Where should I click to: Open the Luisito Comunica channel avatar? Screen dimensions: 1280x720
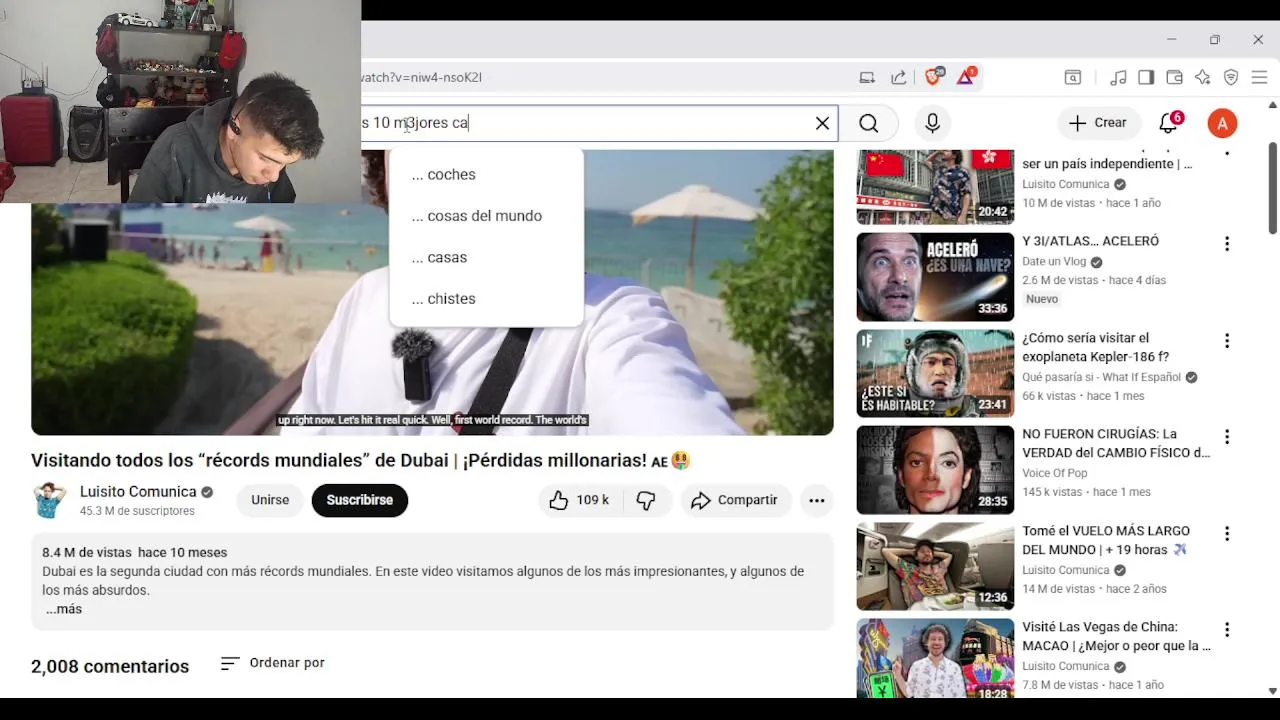click(x=49, y=500)
